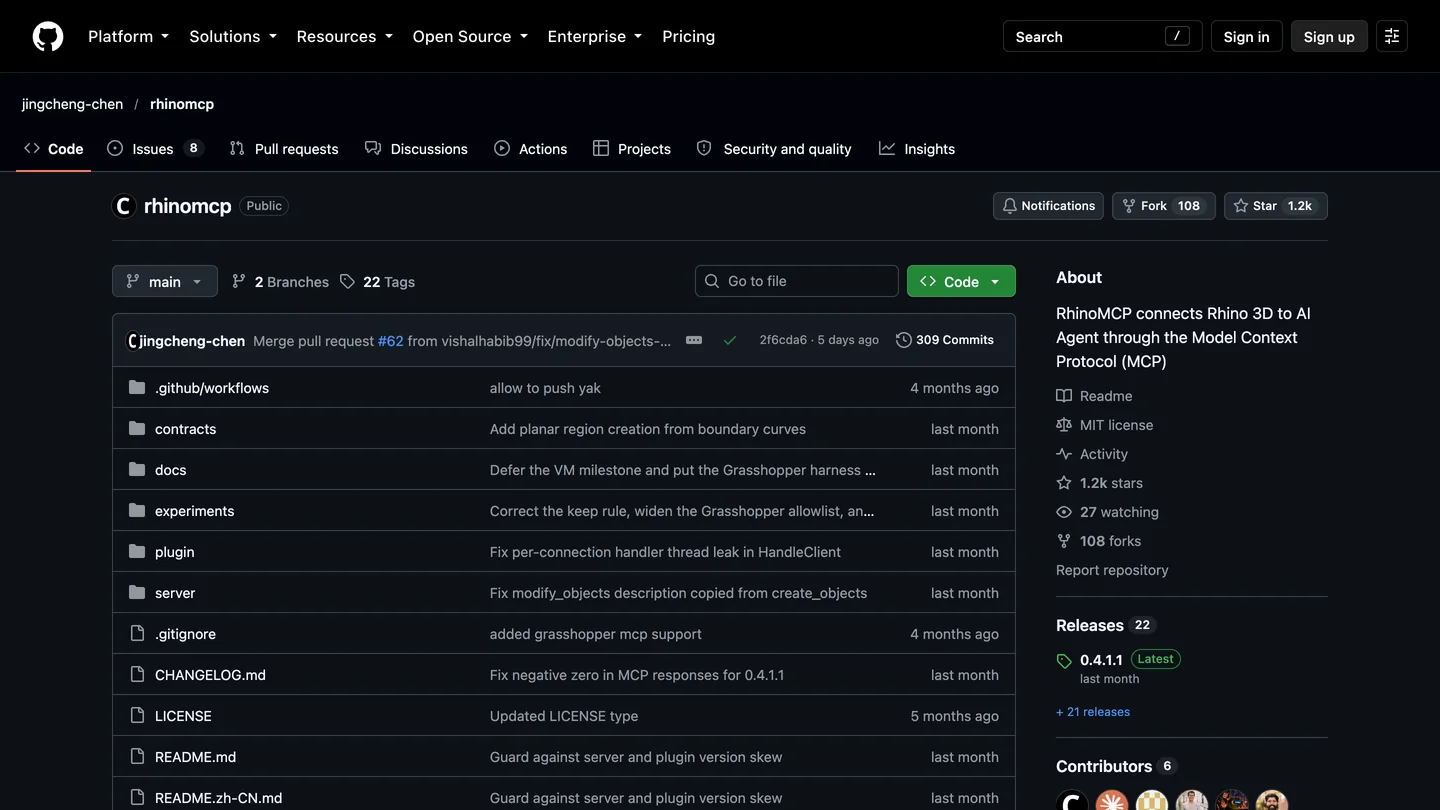Click the experiments folder icon
The width and height of the screenshot is (1440, 810).
[137, 511]
